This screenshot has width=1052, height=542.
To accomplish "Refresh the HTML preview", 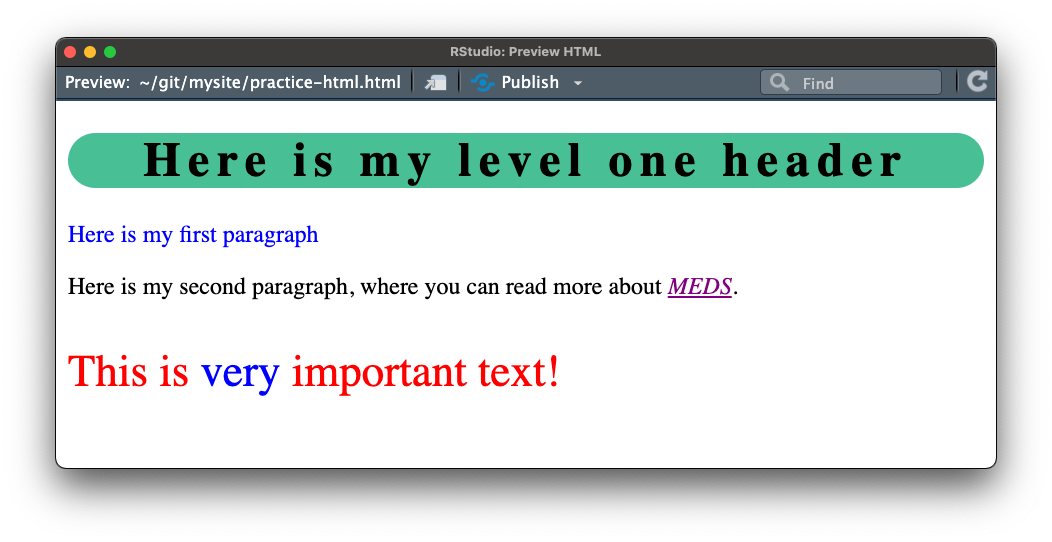I will click(977, 82).
